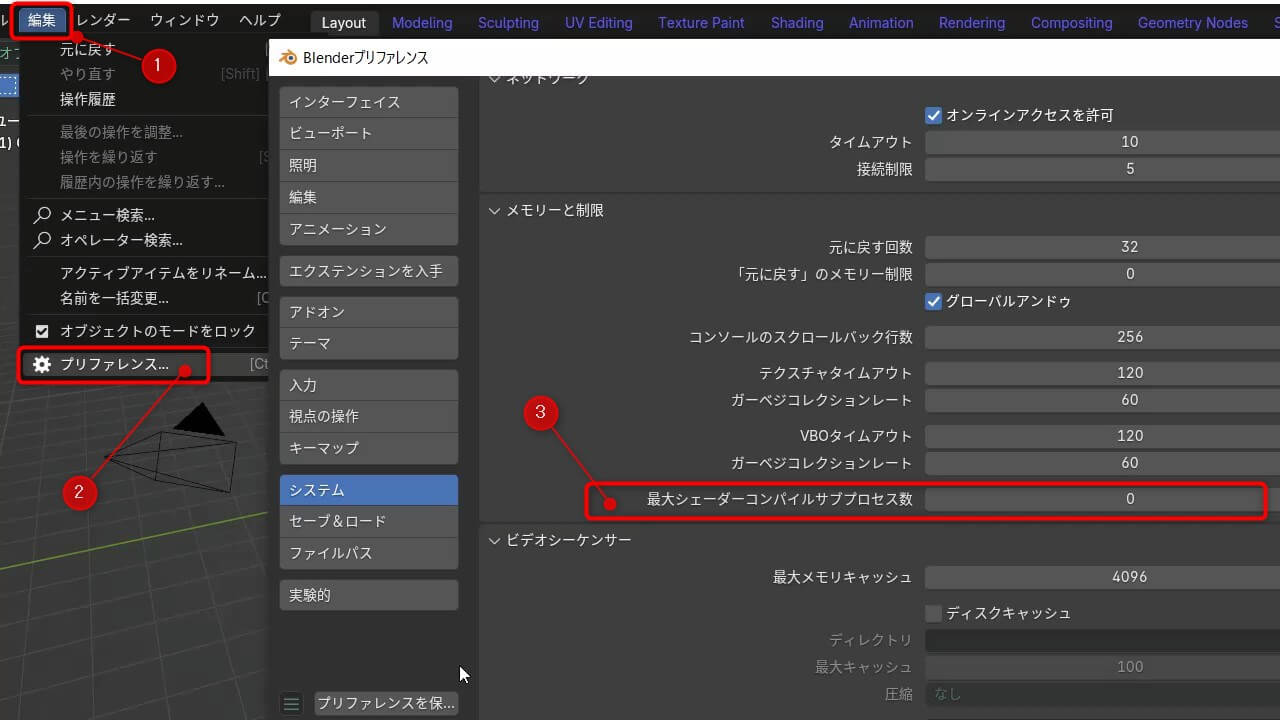Adjust the 元に戻す回数 value slider
Viewport: 1280px width, 720px height.
coord(1100,246)
